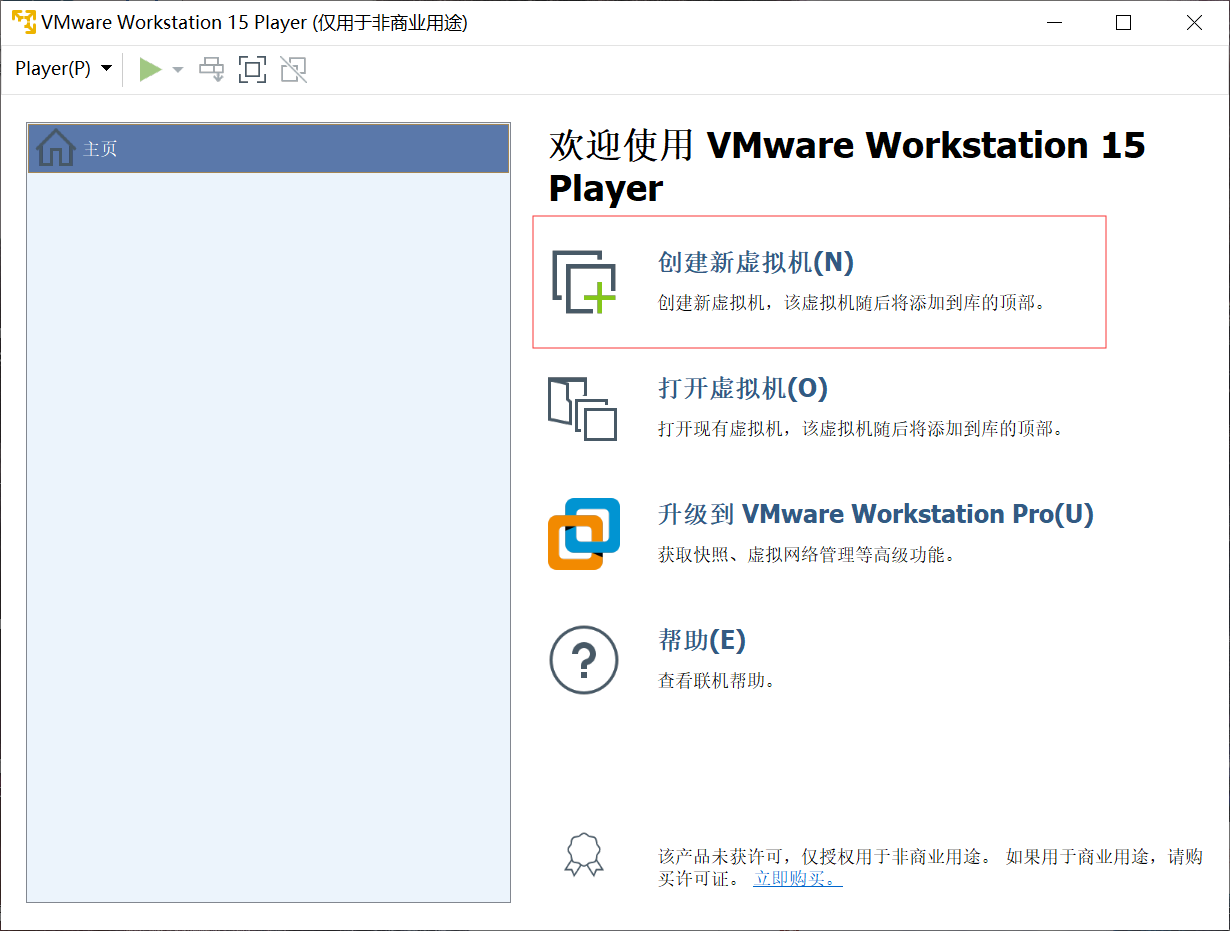Image resolution: width=1230 pixels, height=931 pixels.
Task: Expand the power options dropdown arrow
Action: click(178, 70)
